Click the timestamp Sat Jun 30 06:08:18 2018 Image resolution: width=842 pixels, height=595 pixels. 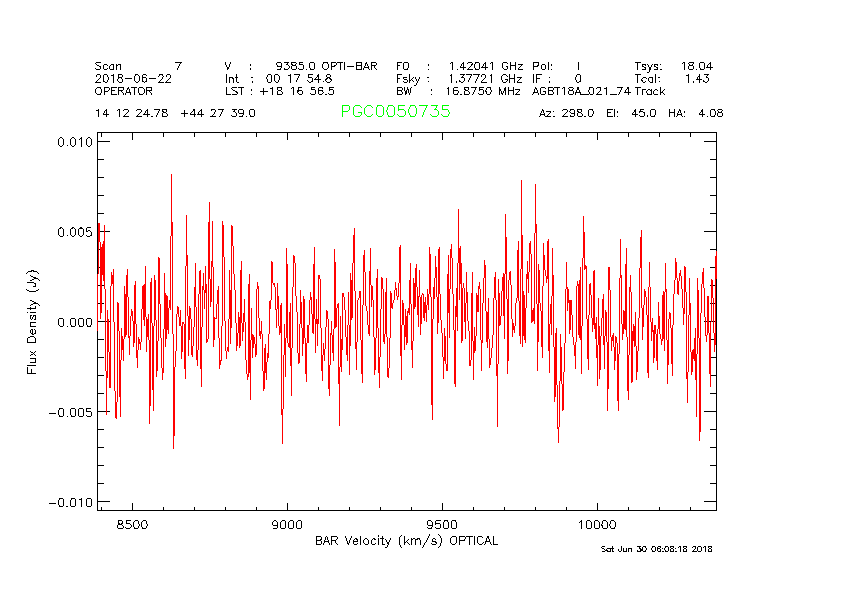(x=656, y=549)
